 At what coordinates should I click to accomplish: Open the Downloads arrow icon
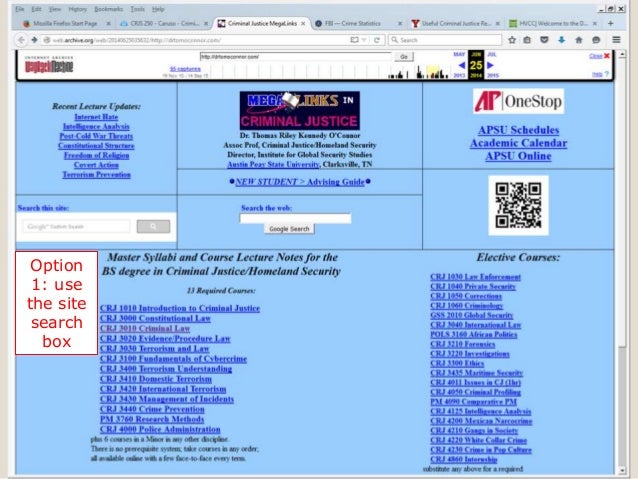(x=562, y=40)
